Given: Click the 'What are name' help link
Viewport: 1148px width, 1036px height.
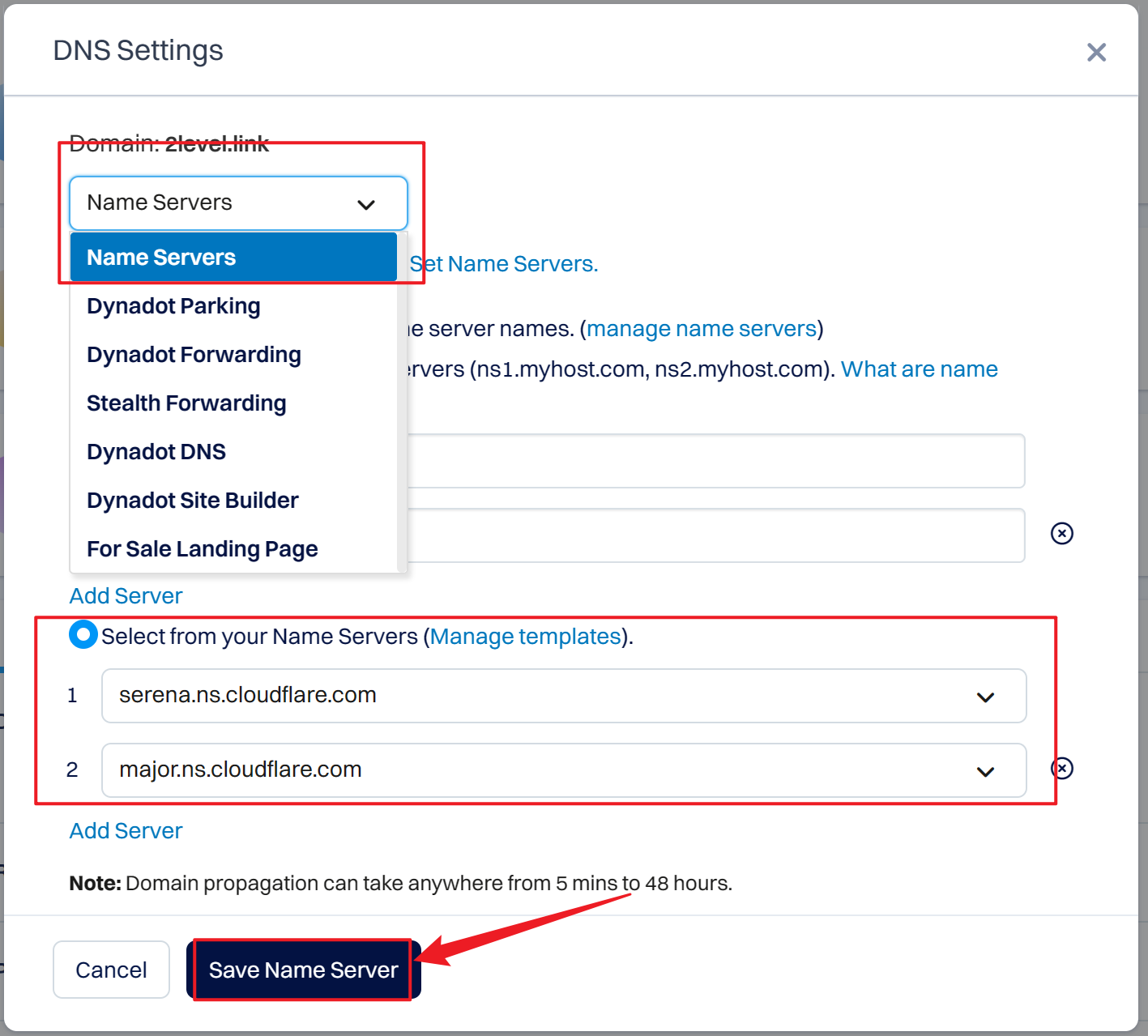Looking at the screenshot, I should 919,369.
